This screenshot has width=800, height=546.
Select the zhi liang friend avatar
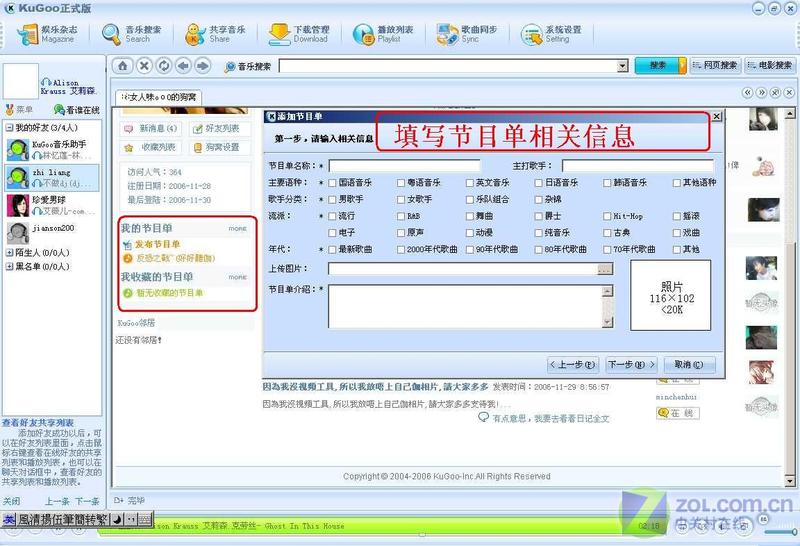coord(18,177)
